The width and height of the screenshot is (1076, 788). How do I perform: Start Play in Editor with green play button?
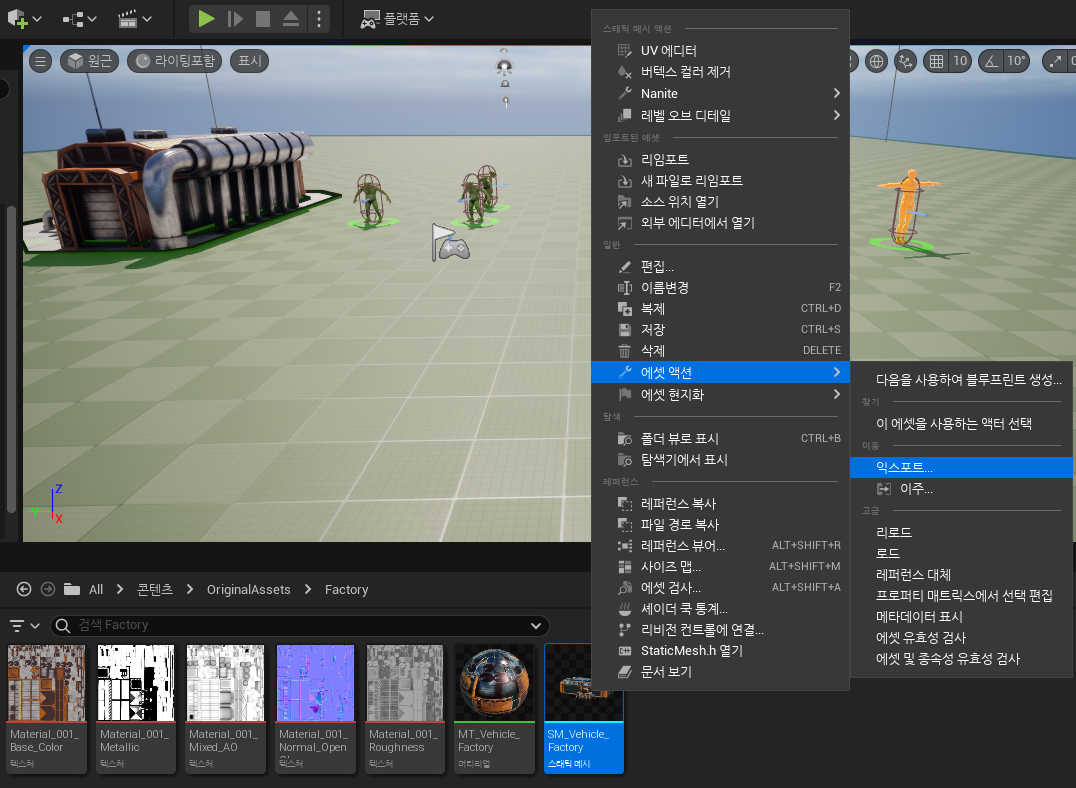[x=206, y=19]
